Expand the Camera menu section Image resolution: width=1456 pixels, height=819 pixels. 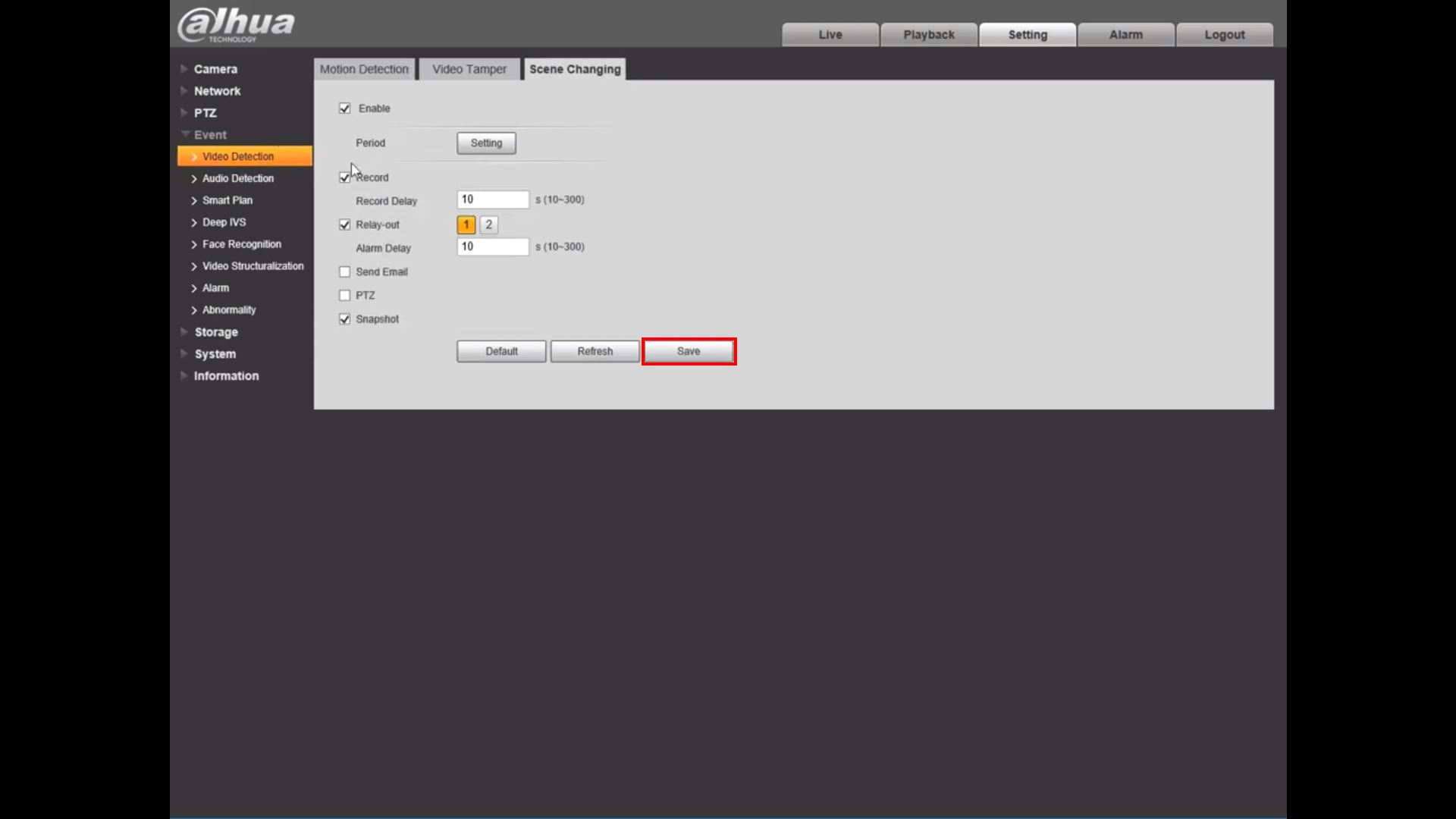click(x=215, y=69)
